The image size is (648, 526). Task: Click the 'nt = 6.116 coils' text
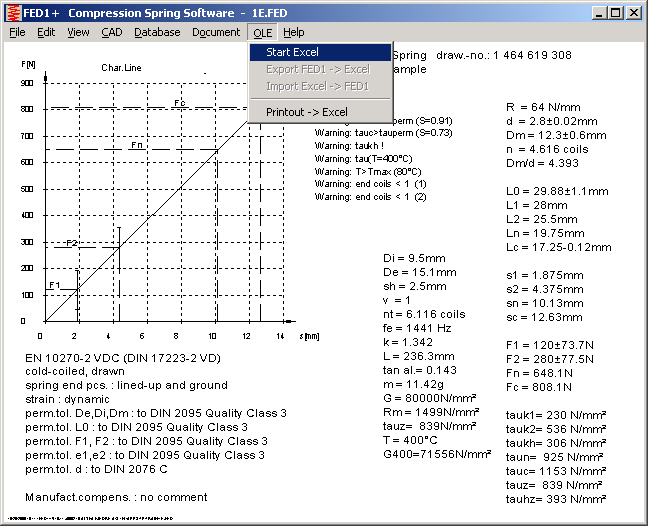click(424, 314)
